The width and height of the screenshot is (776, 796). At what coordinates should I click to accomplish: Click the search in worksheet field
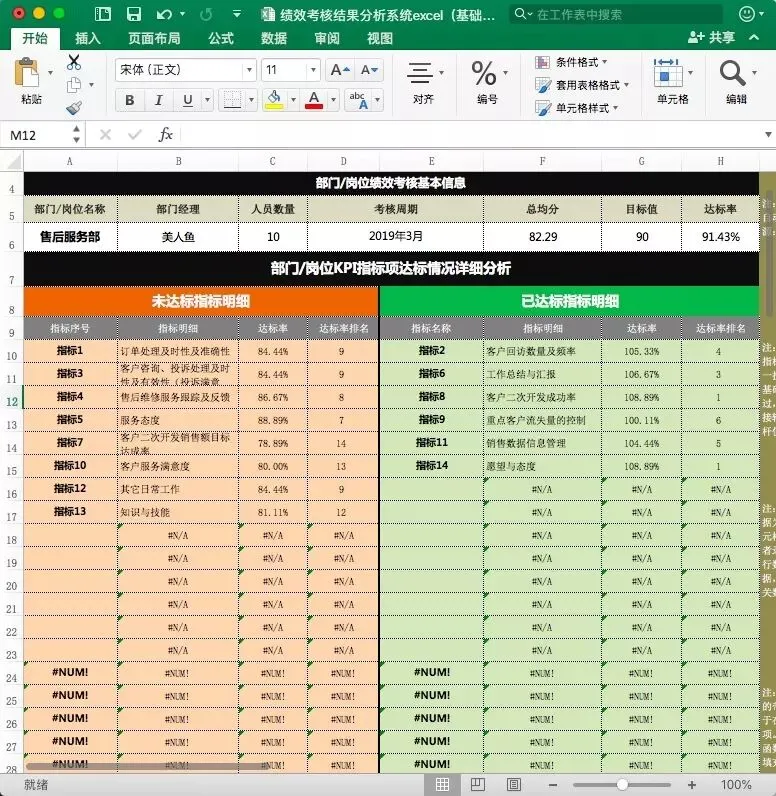pyautogui.click(x=616, y=14)
